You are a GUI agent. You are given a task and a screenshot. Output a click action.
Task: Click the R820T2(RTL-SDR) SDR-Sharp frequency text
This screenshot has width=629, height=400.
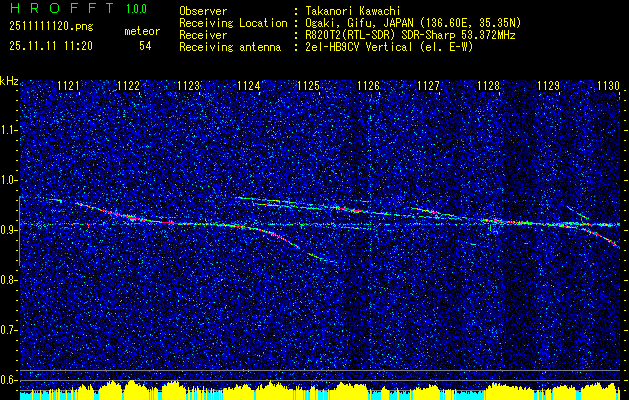tap(410, 35)
